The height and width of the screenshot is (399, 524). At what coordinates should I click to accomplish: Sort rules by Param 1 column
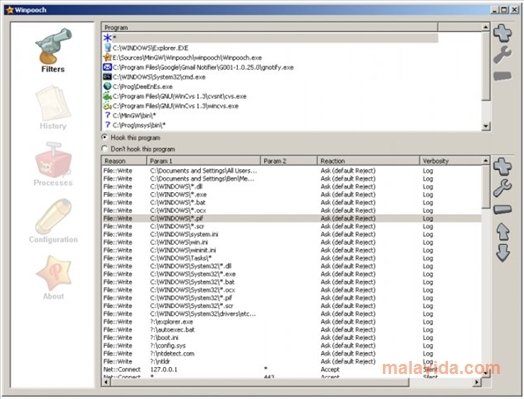pyautogui.click(x=203, y=161)
